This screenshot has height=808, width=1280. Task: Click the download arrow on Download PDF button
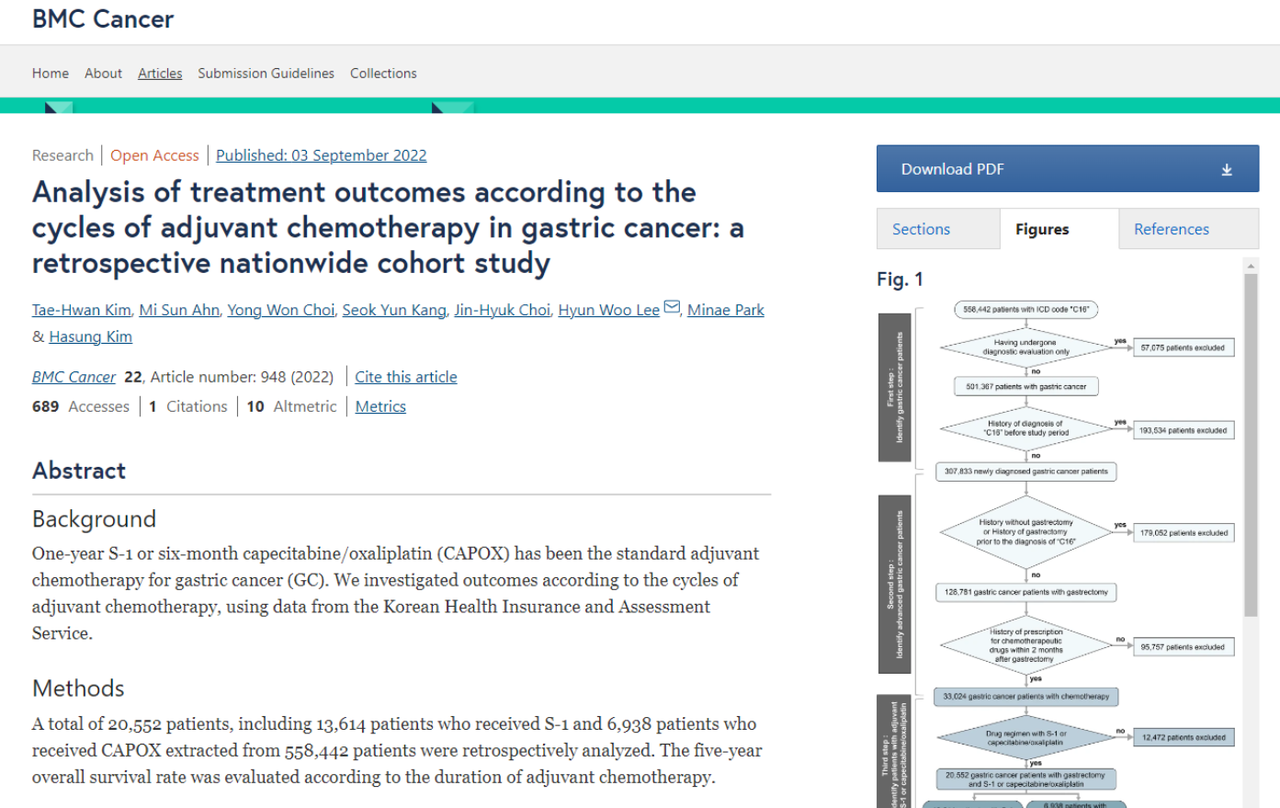coord(1227,168)
